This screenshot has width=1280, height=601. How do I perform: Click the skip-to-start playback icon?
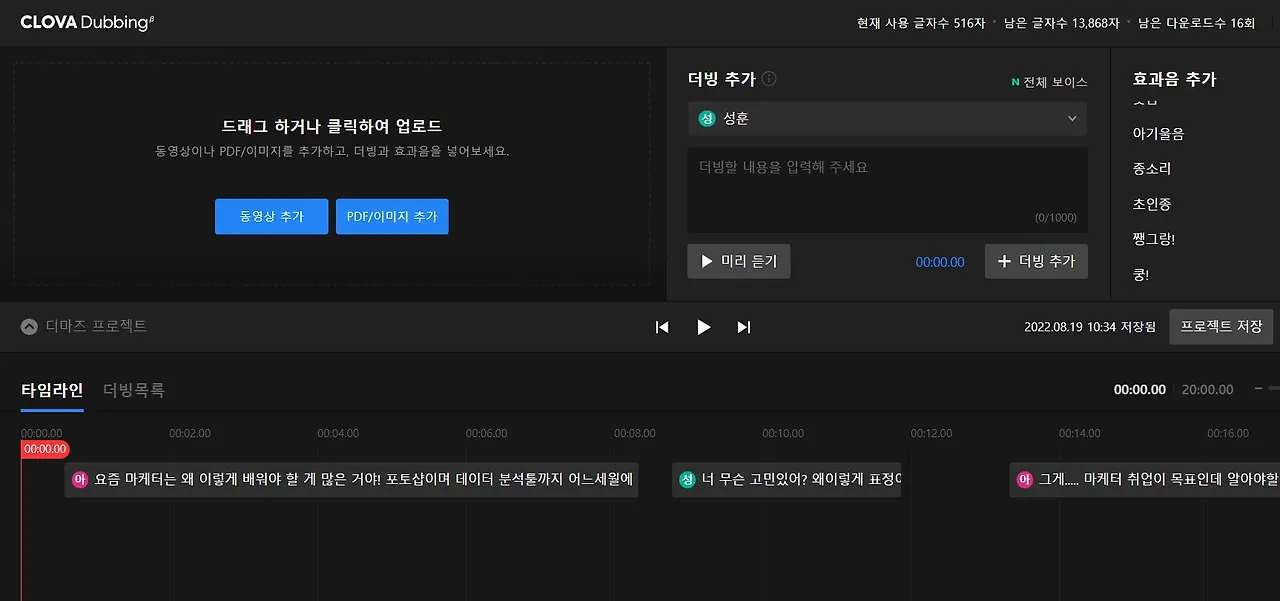coord(661,327)
